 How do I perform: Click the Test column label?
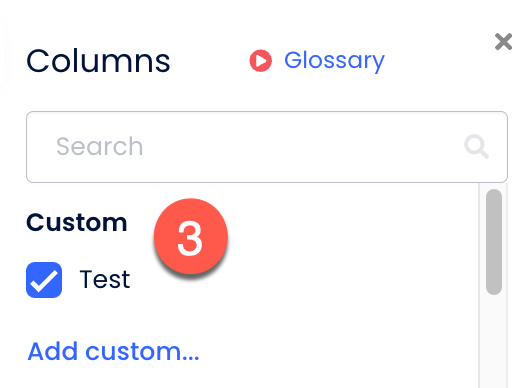click(105, 280)
